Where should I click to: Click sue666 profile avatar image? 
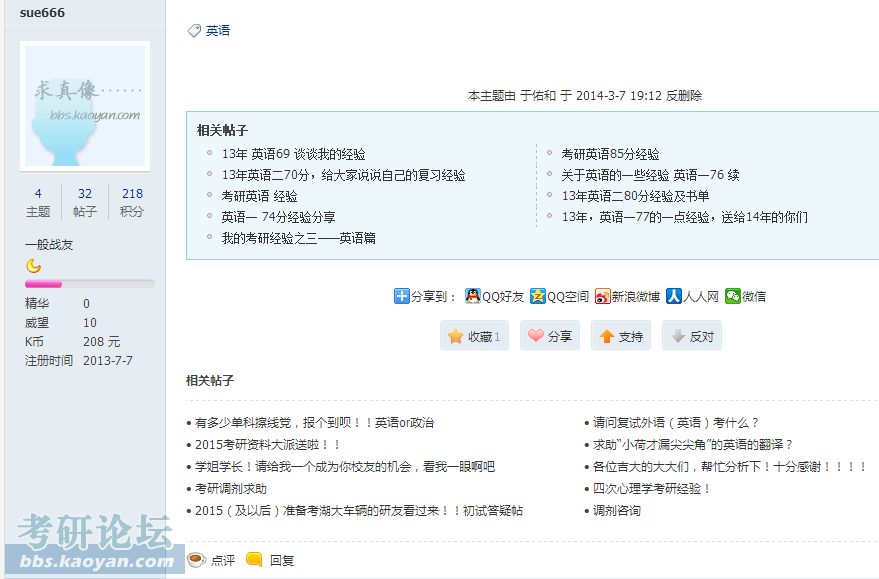(x=85, y=106)
